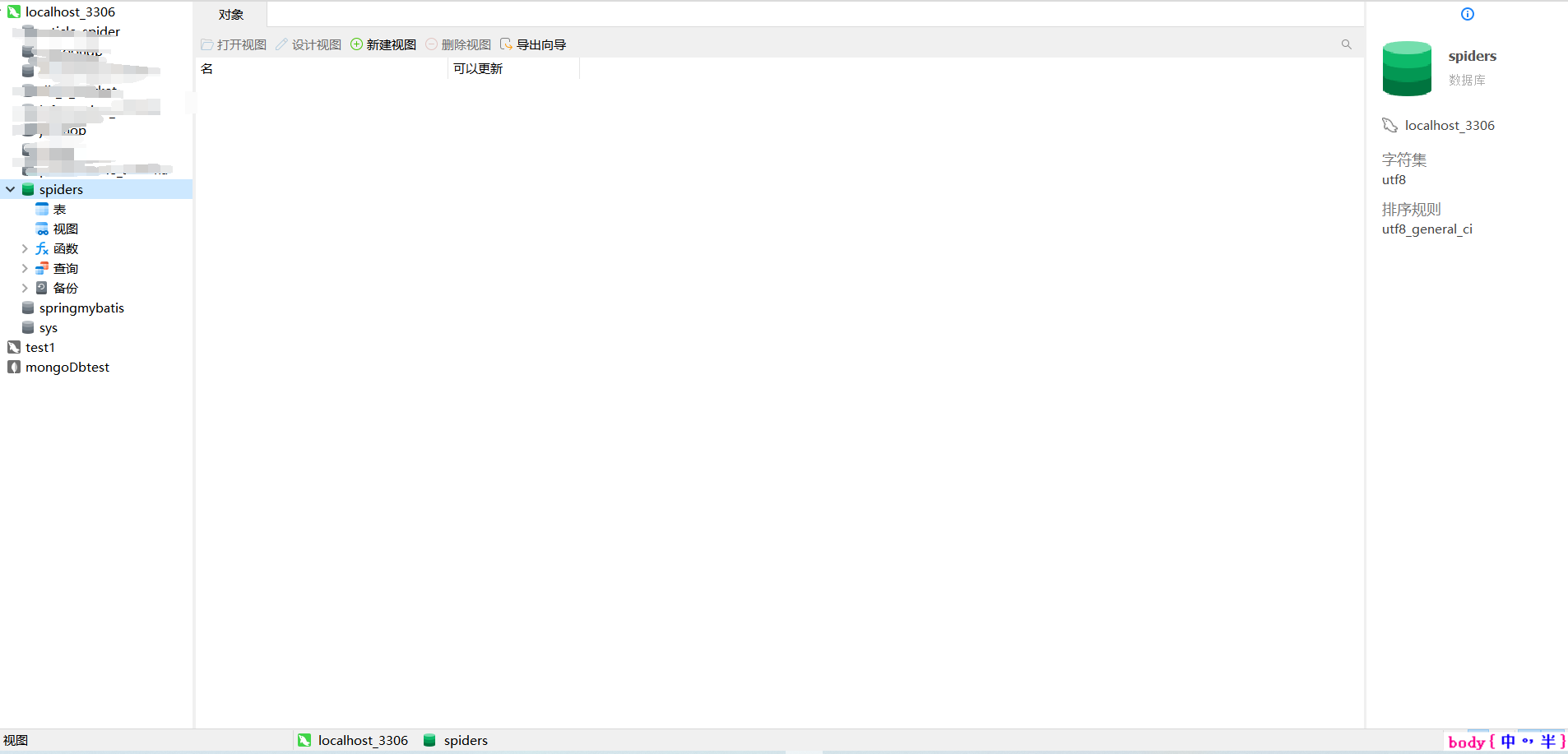Click the 字符集 label

click(1404, 160)
